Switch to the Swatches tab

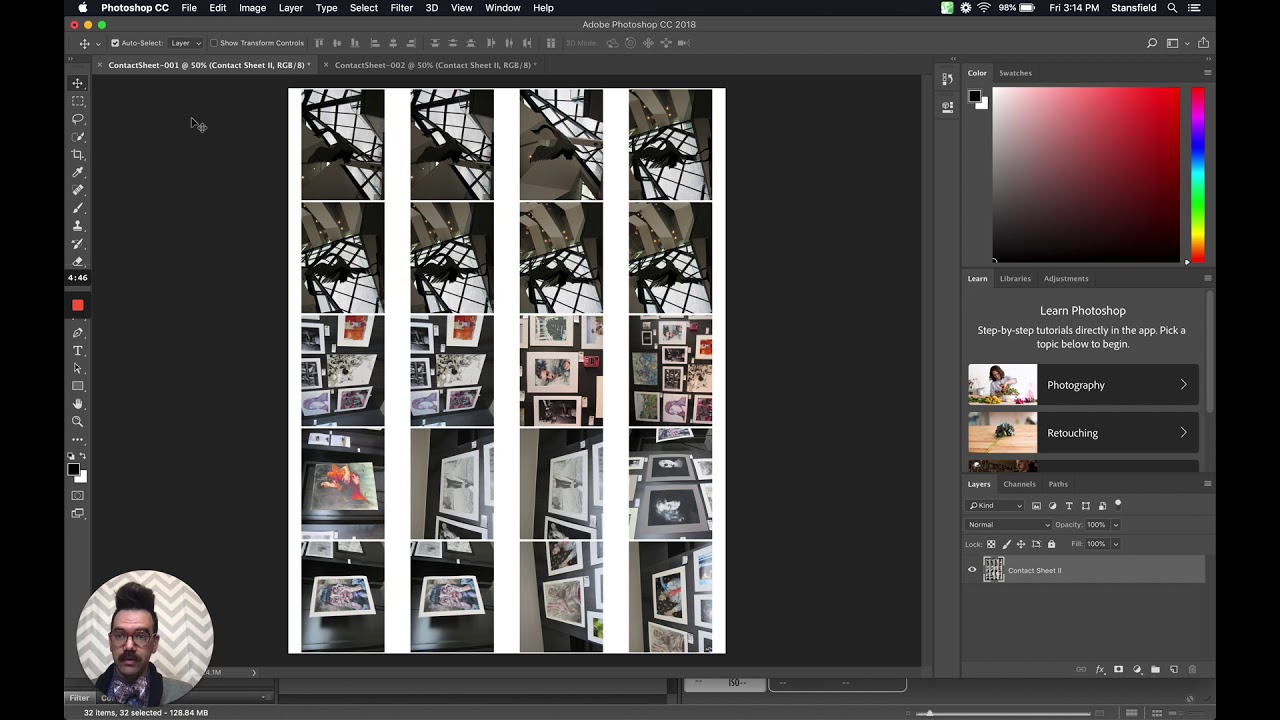tap(1015, 73)
